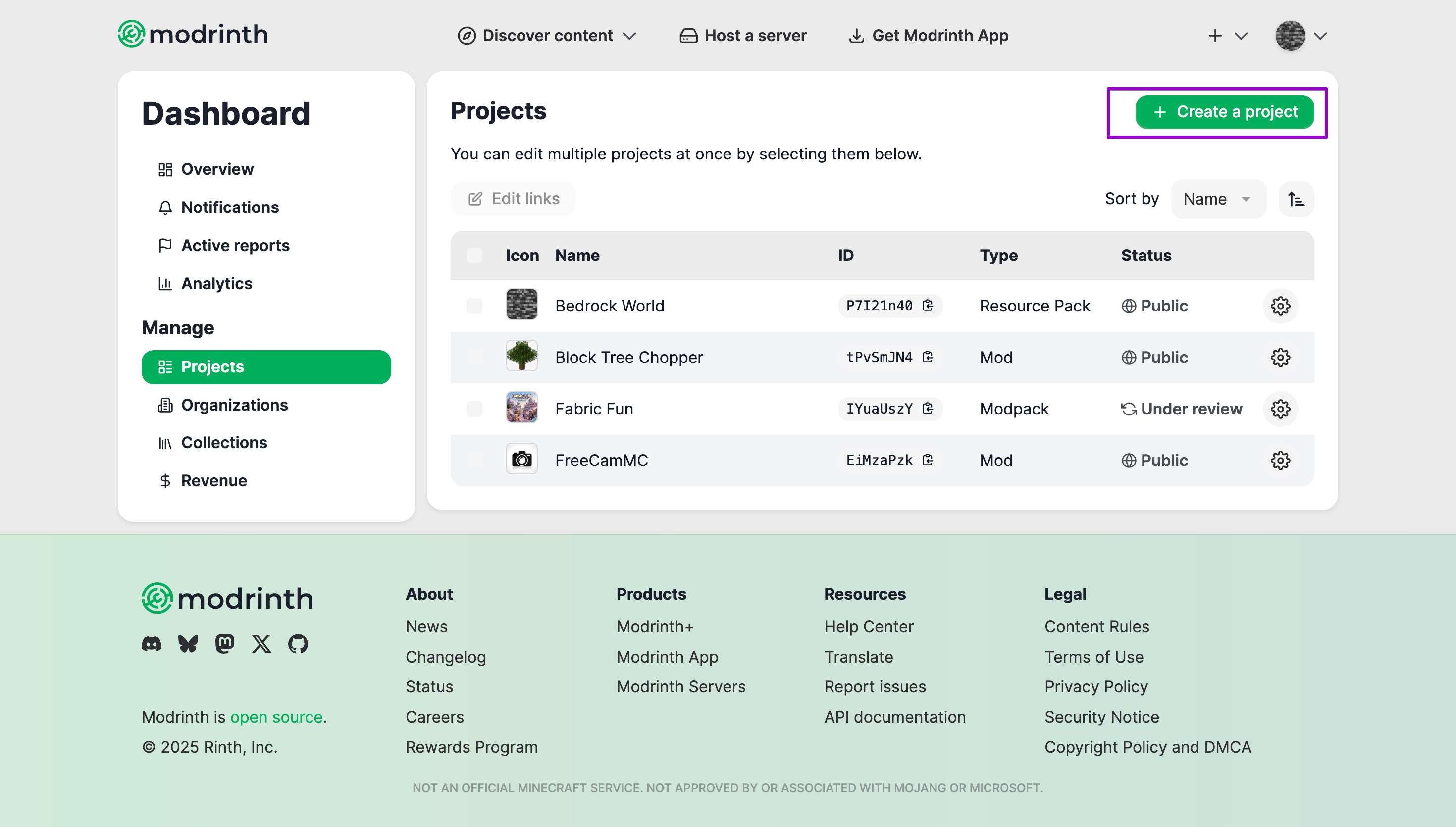Select all projects with header checkbox

474,256
